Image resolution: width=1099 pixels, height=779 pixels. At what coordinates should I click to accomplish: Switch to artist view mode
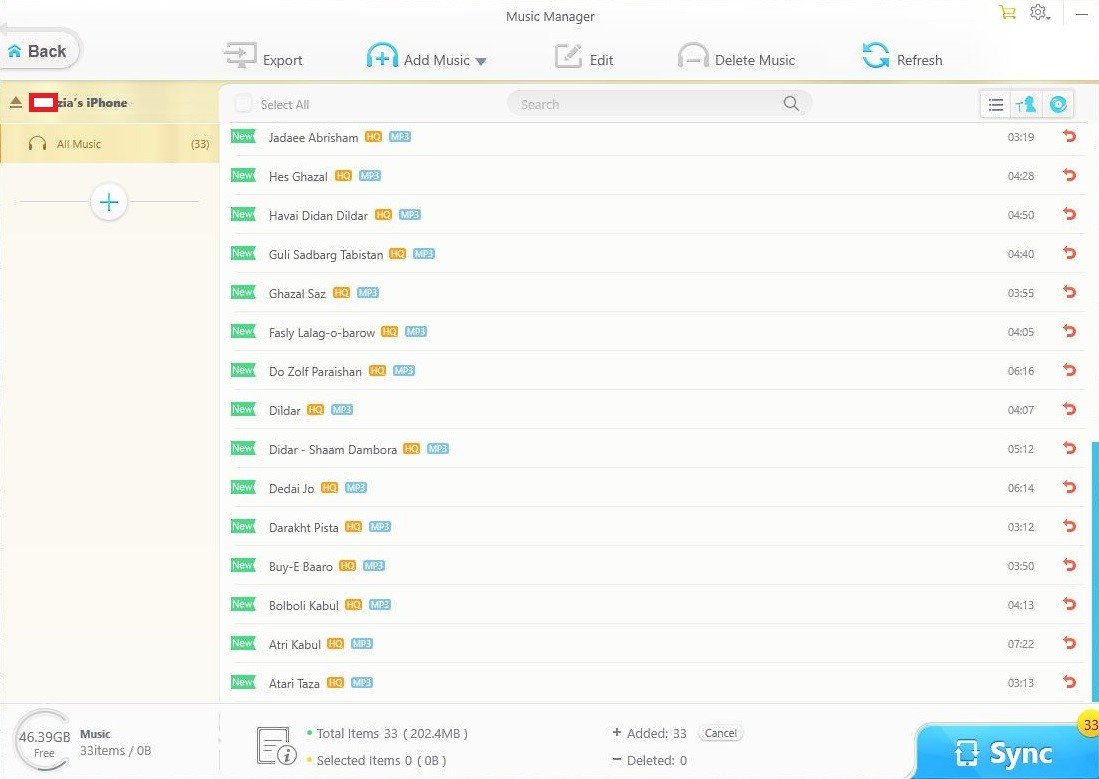click(1026, 104)
